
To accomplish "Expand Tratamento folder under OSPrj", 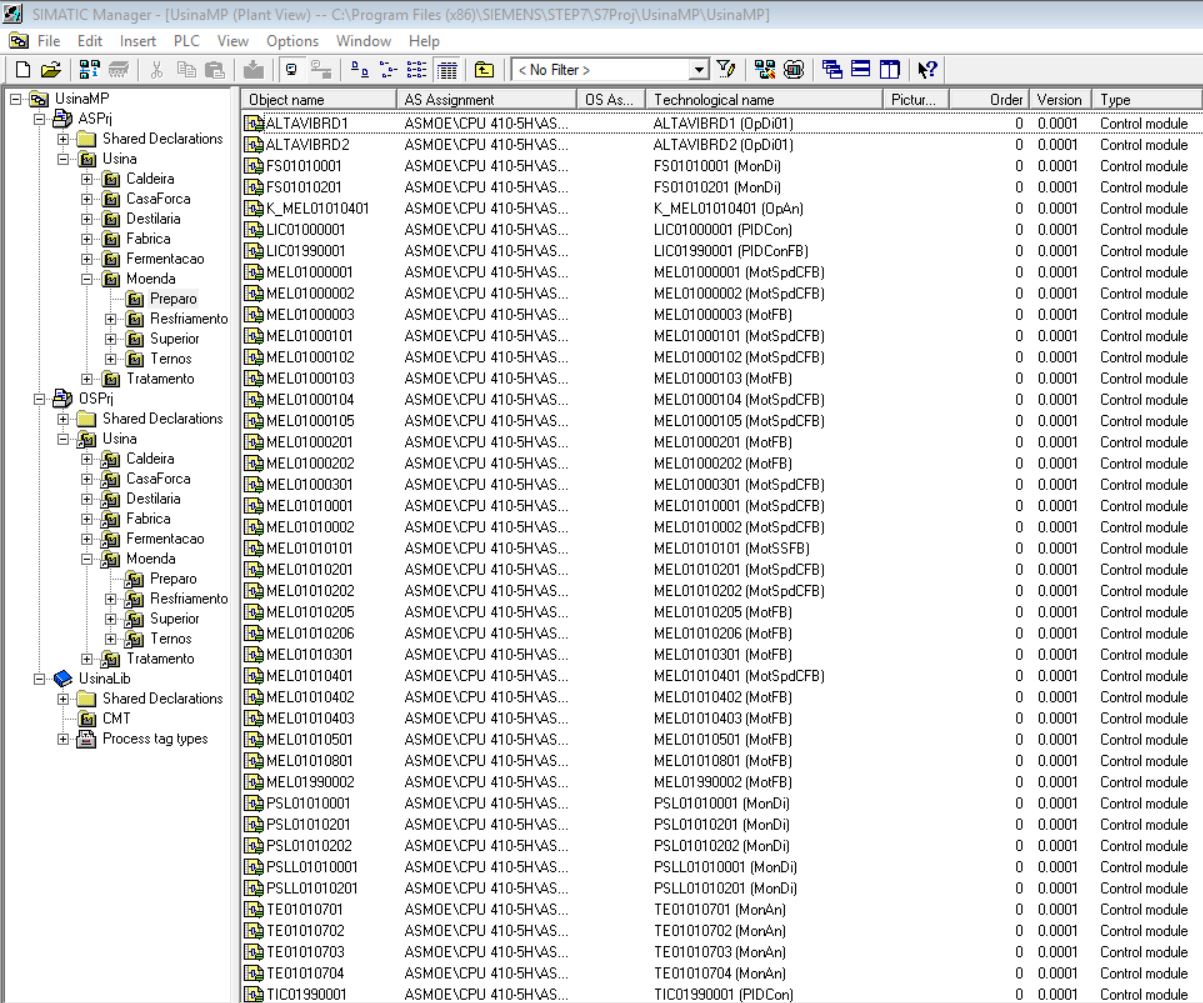I will point(88,659).
